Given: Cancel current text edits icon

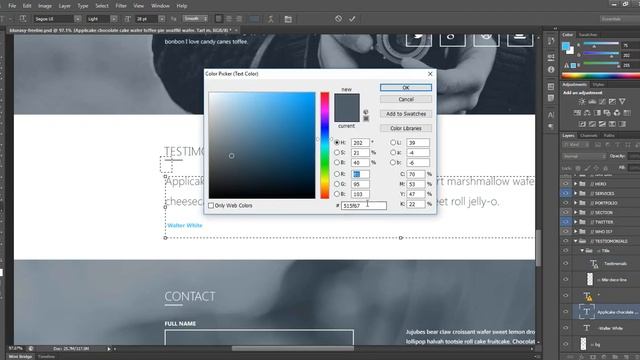Looking at the screenshot, I should pyautogui.click(x=338, y=19).
